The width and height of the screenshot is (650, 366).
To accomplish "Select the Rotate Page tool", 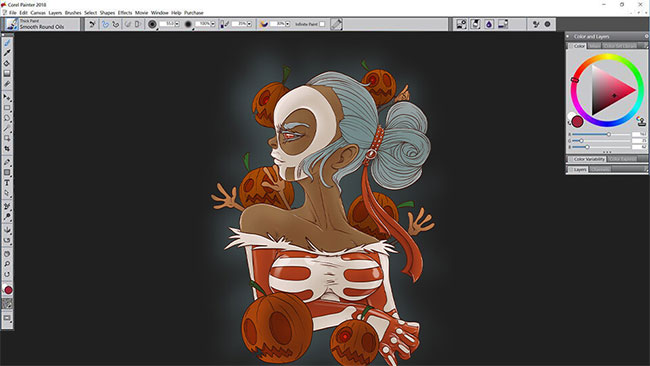I will point(7,274).
